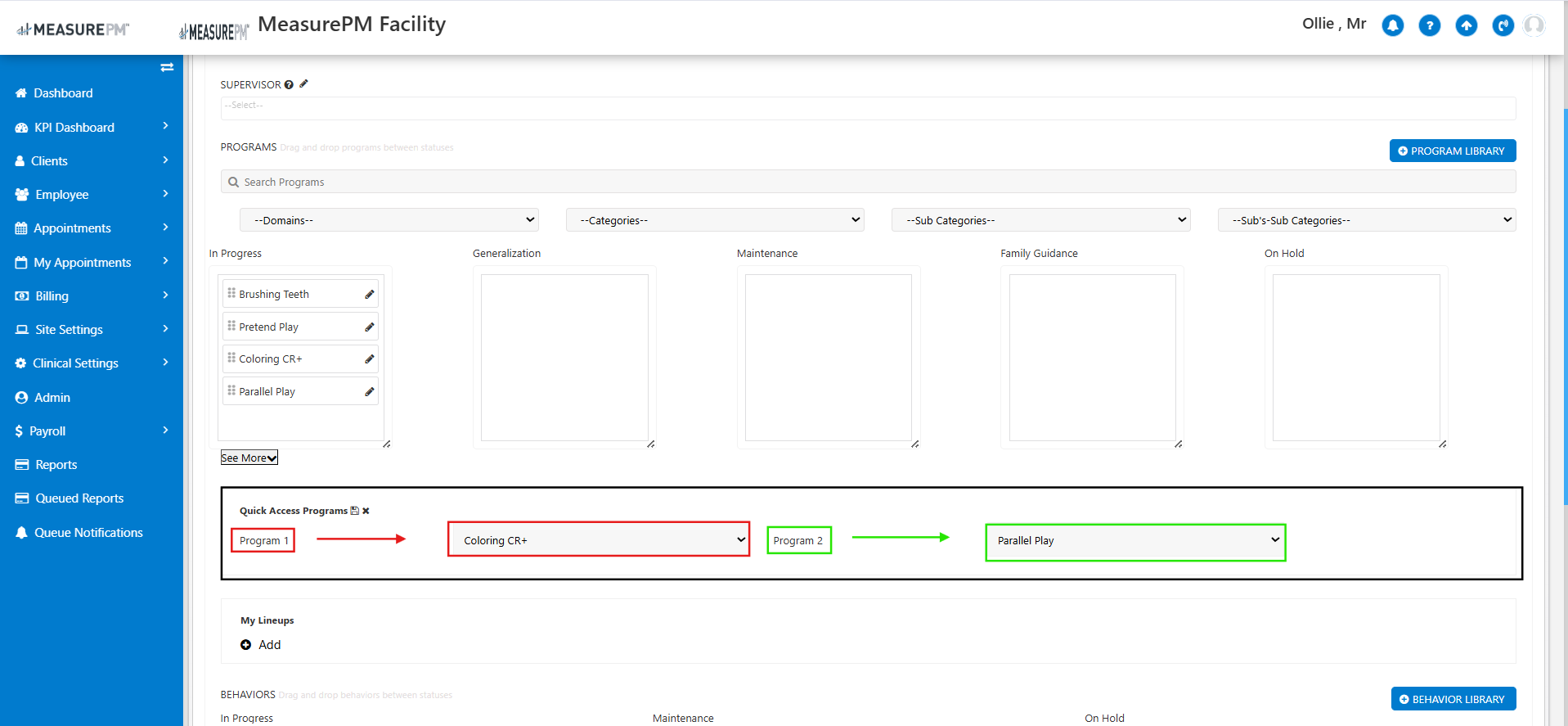Screen dimensions: 1568x726
Task: Click the edit pencil for Brushing Teeth
Action: pos(370,294)
